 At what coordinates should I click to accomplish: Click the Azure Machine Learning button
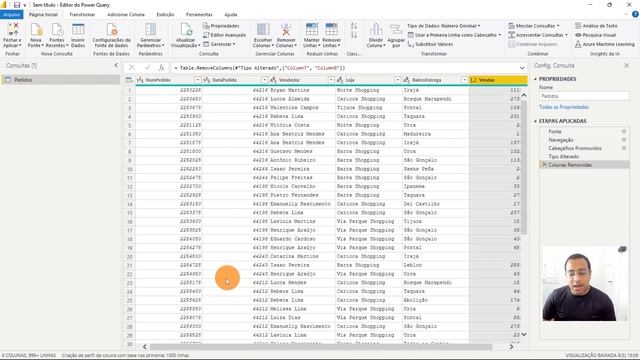coord(604,44)
